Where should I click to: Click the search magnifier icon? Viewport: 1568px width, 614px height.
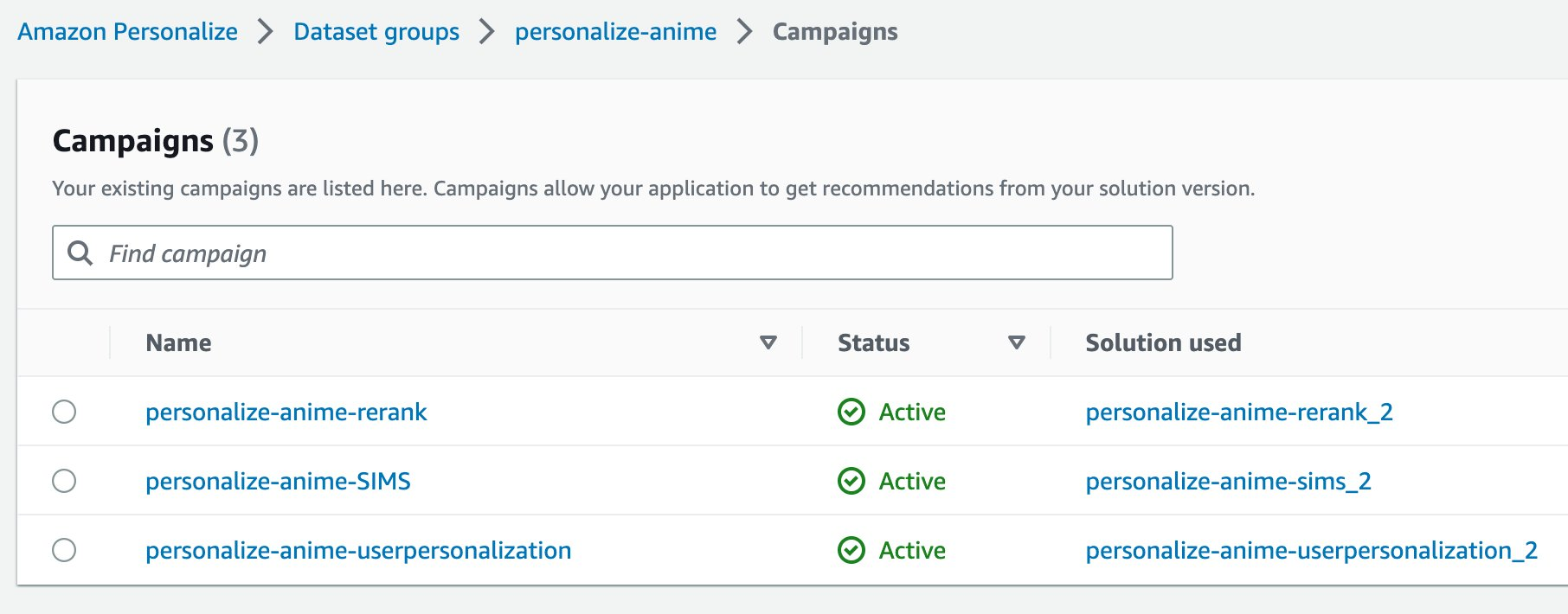(80, 253)
